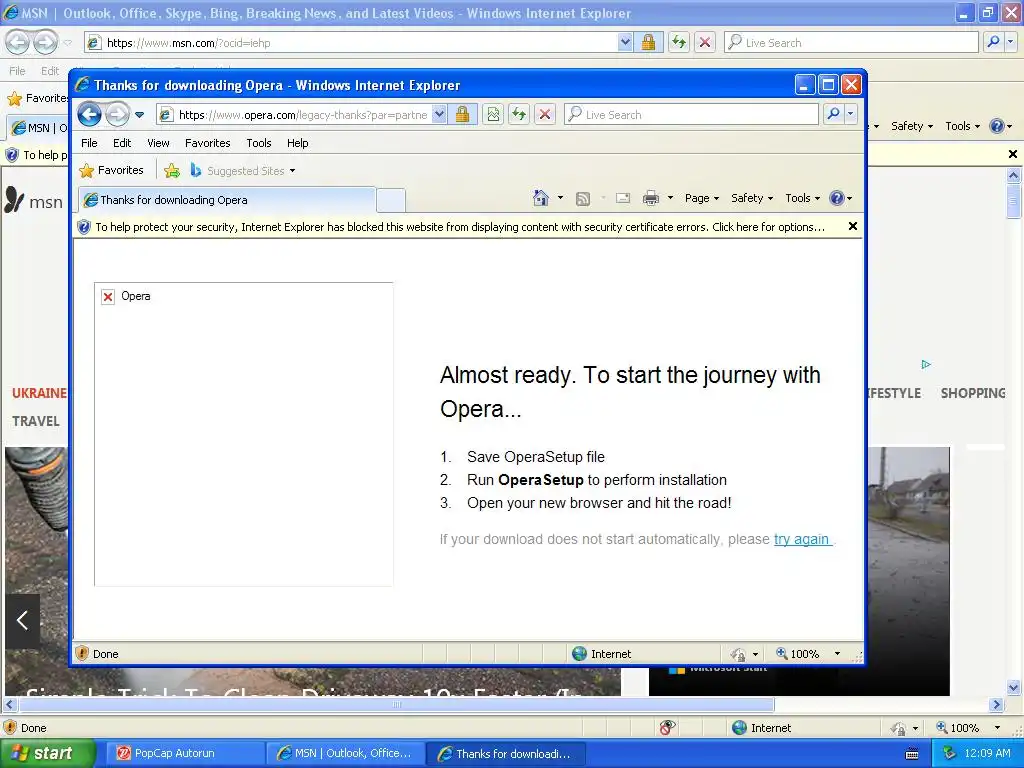
Task: Open Edit menu in Opera window
Action: (122, 143)
